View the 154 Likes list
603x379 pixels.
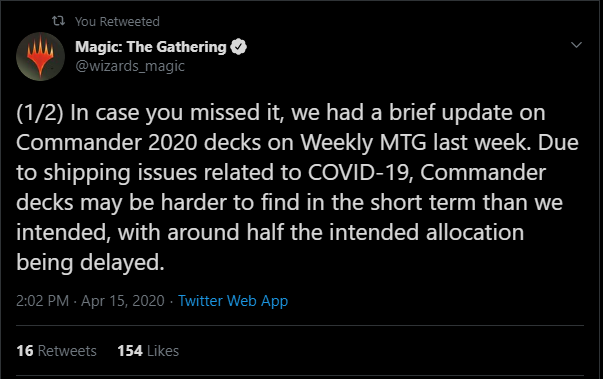(x=148, y=351)
